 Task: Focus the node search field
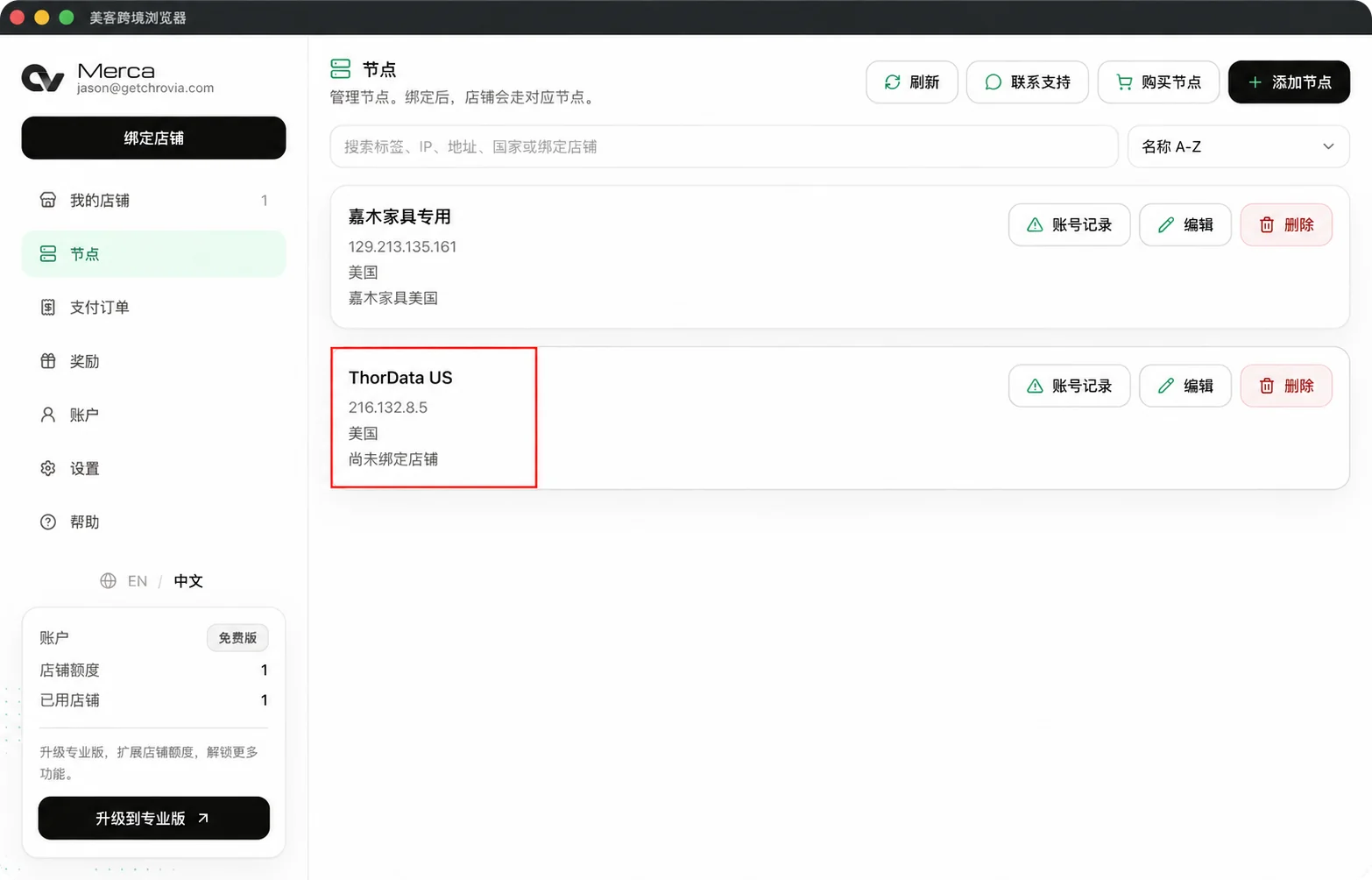[724, 146]
